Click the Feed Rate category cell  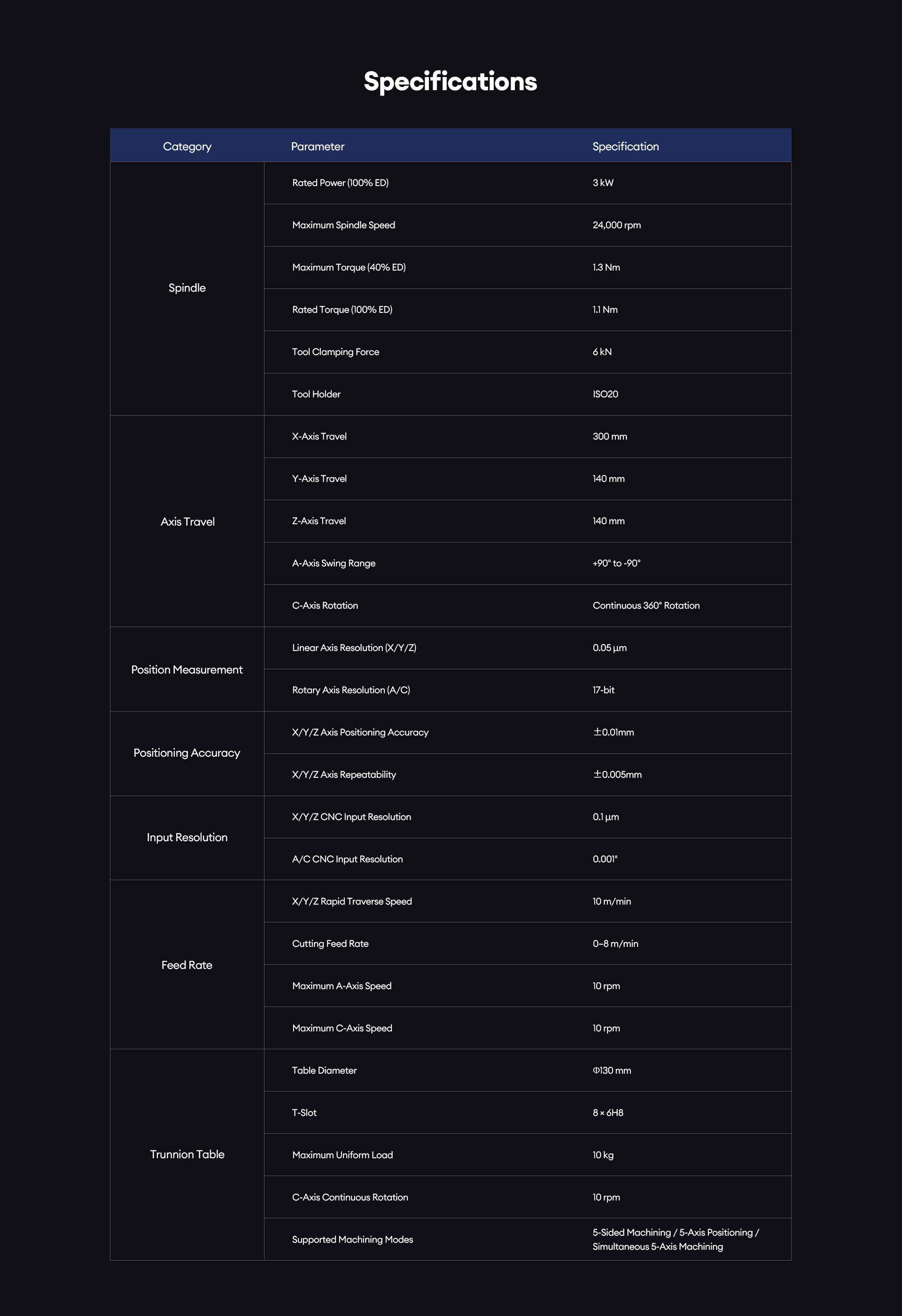187,965
